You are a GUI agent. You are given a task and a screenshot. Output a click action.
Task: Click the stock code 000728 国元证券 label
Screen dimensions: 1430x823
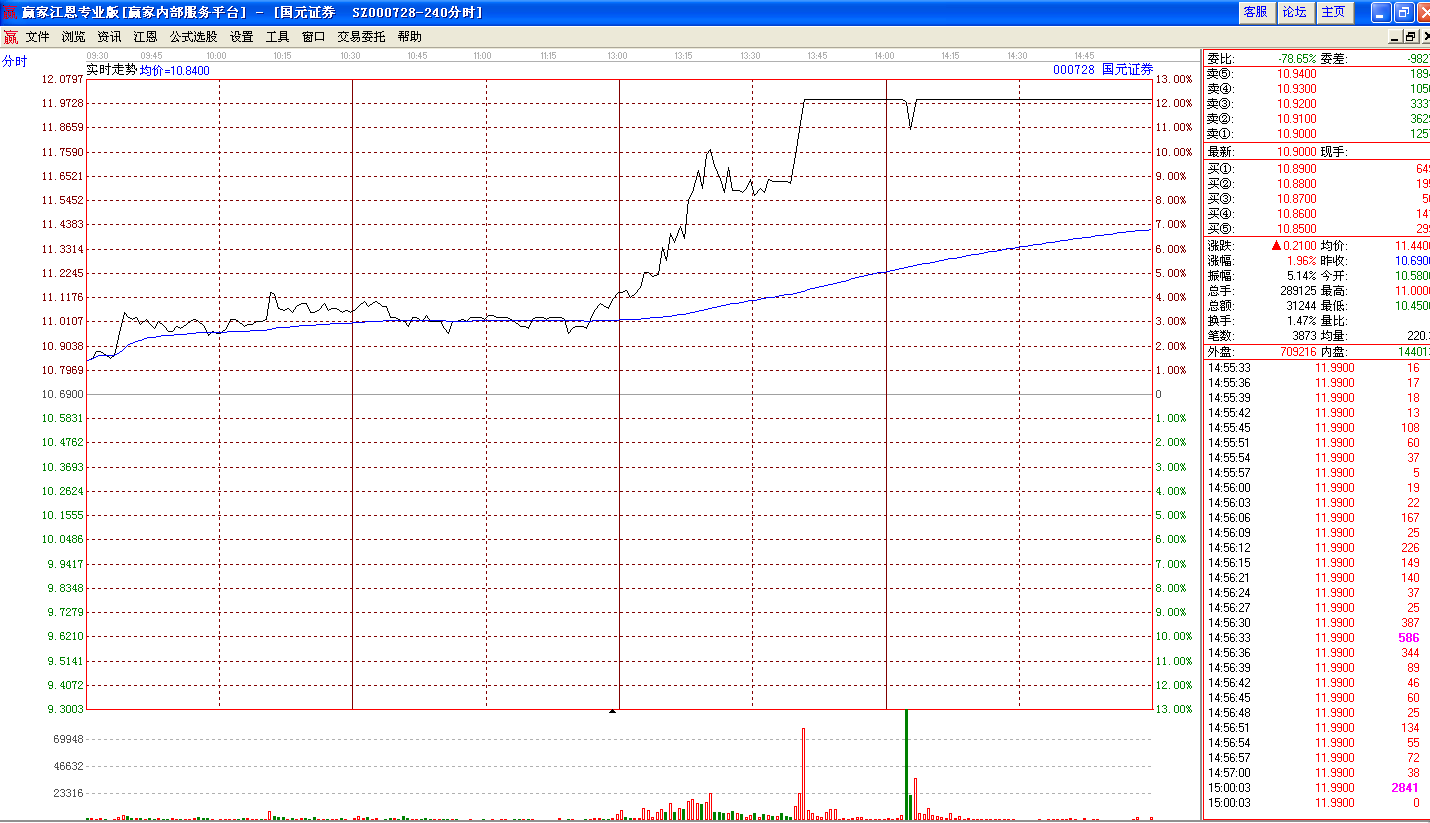1103,70
